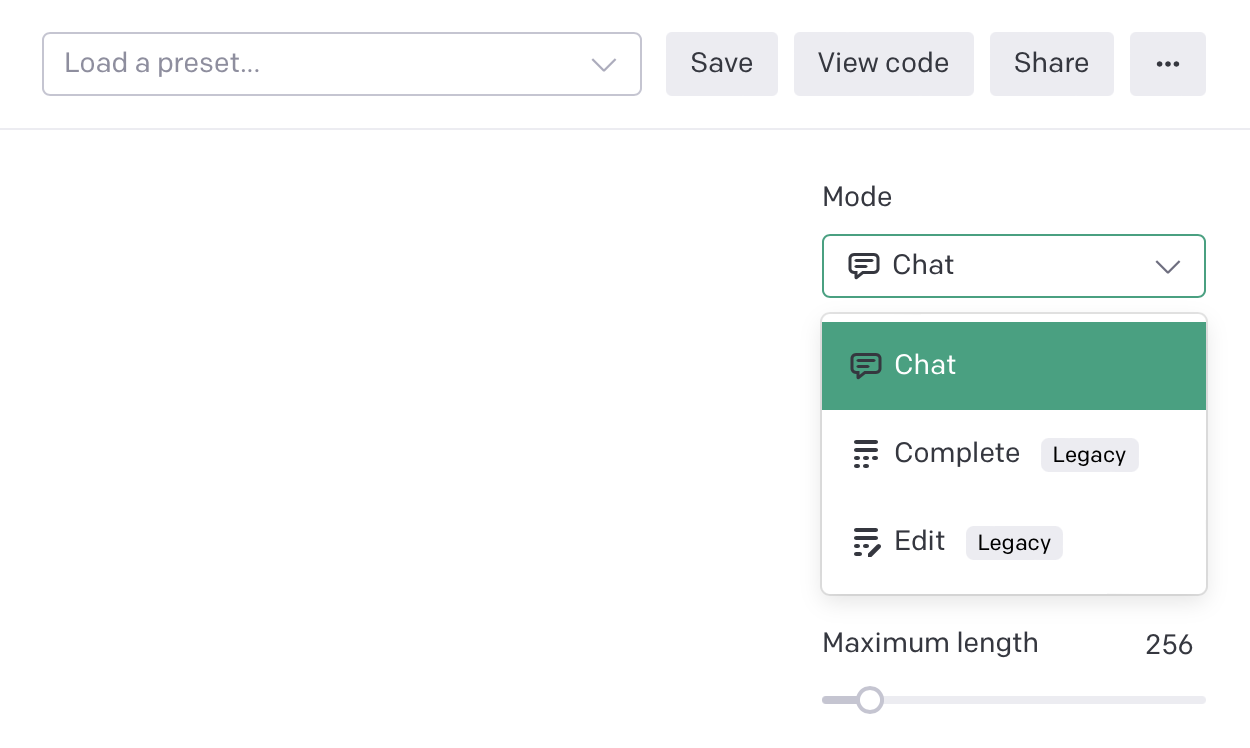The height and width of the screenshot is (748, 1250).
Task: Click the Legacy badge beside Edit
Action: [x=1014, y=543]
